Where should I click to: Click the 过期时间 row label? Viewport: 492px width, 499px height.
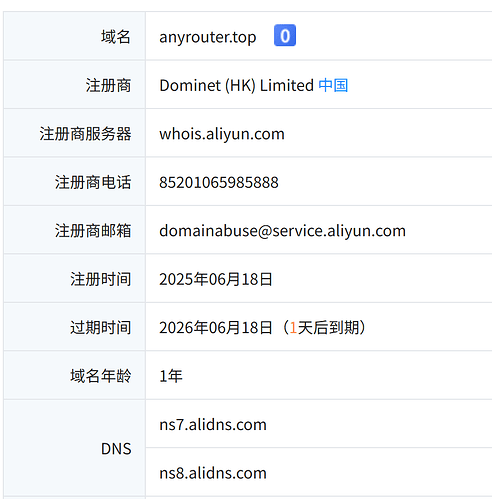[x=101, y=328]
